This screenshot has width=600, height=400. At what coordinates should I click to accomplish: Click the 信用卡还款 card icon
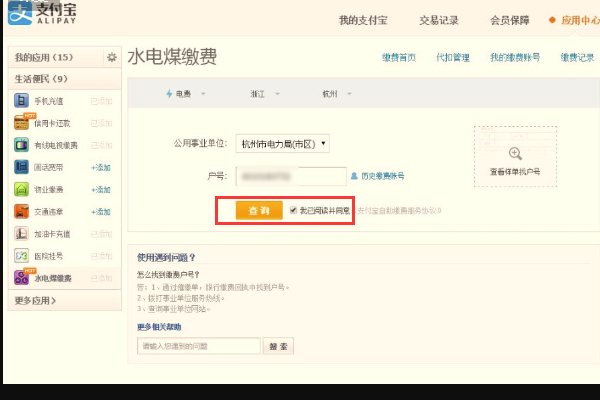(x=21, y=122)
